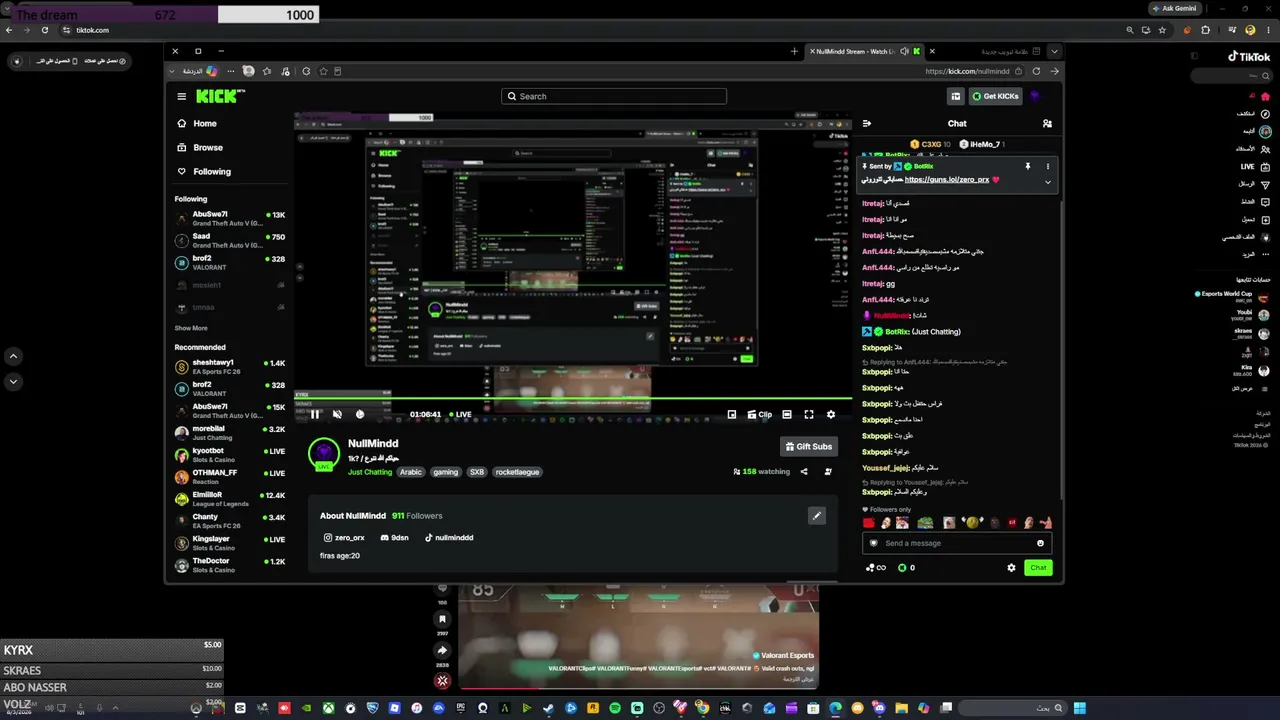The height and width of the screenshot is (720, 1280).
Task: Click Ask Gemini in Chrome
Action: tap(1174, 8)
